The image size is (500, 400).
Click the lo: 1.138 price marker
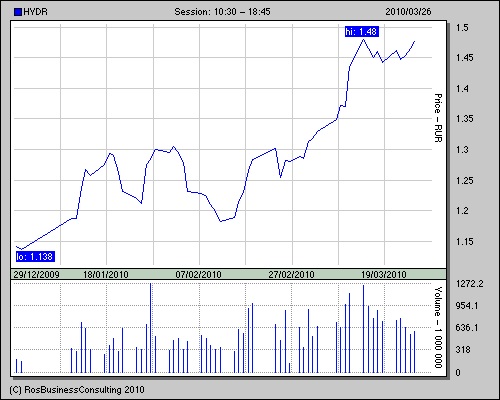[x=35, y=257]
